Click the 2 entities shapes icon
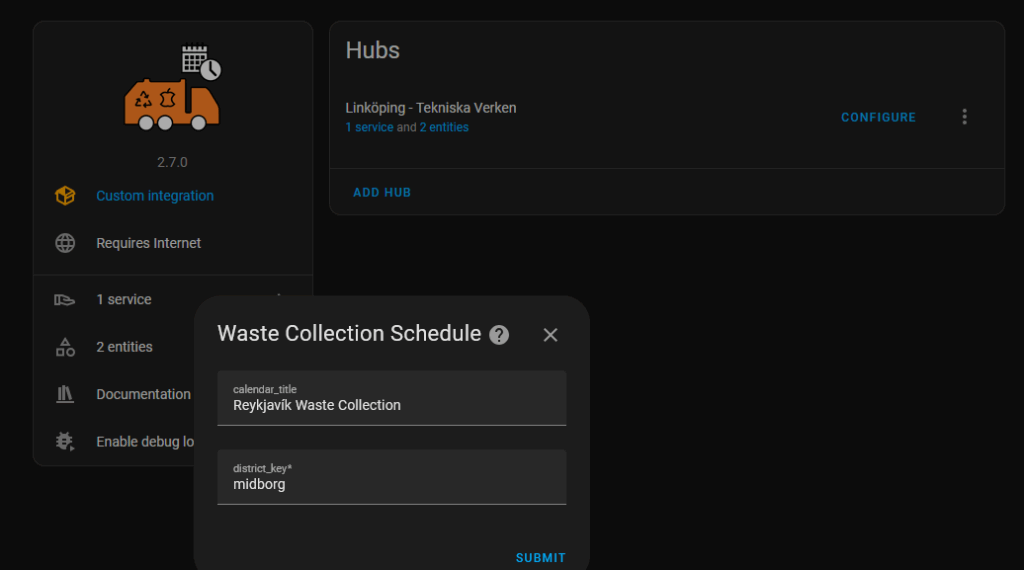The width and height of the screenshot is (1024, 570). 65,347
